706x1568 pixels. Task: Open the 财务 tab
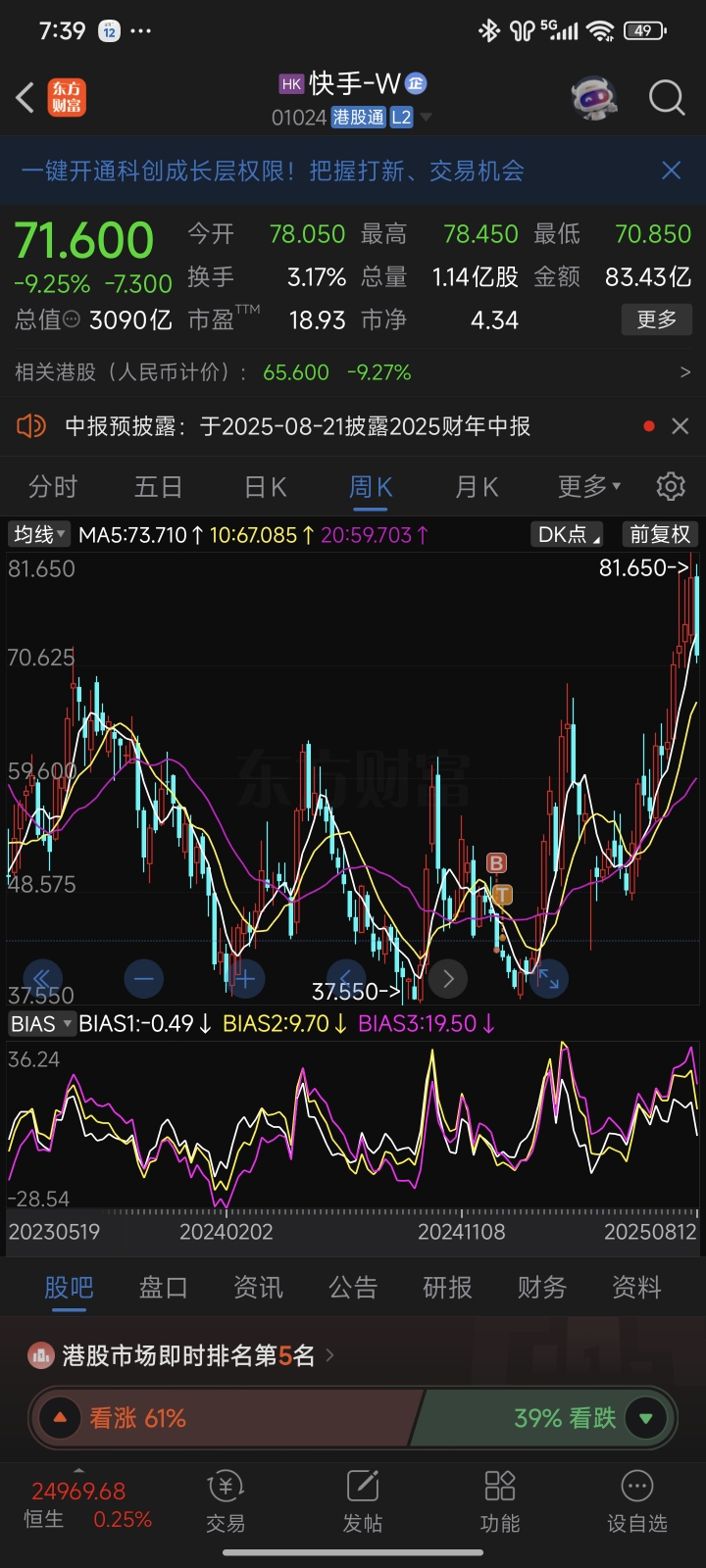coord(542,1287)
